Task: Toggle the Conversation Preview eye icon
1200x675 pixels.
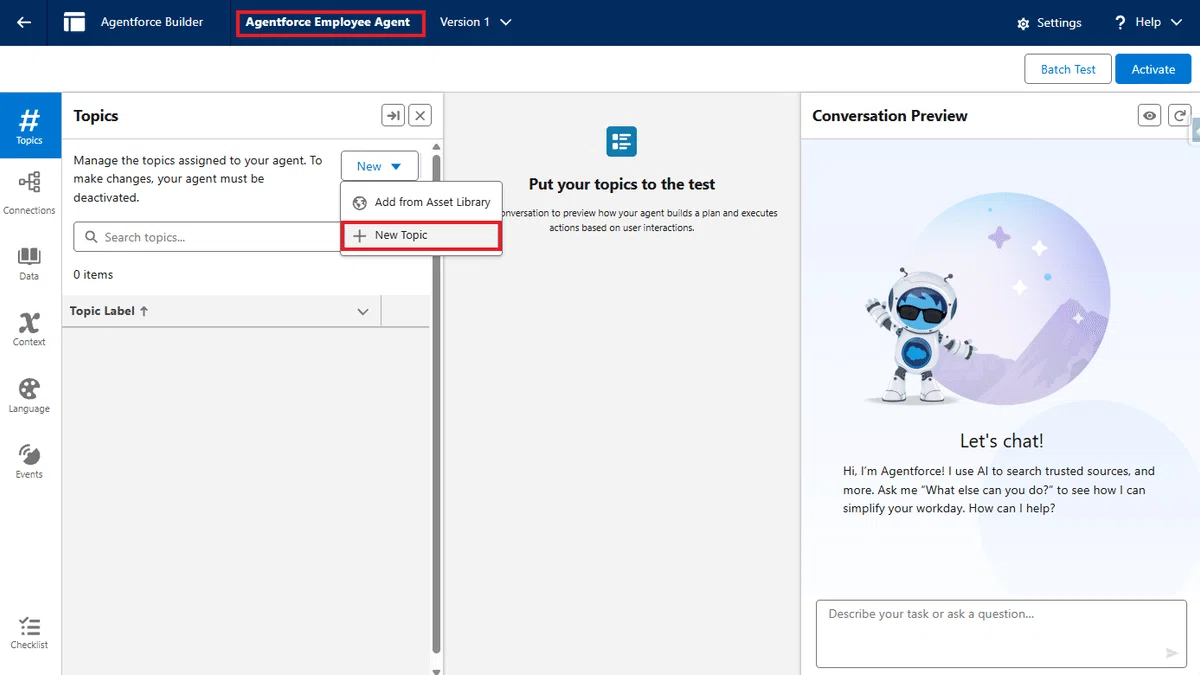Action: 1150,116
